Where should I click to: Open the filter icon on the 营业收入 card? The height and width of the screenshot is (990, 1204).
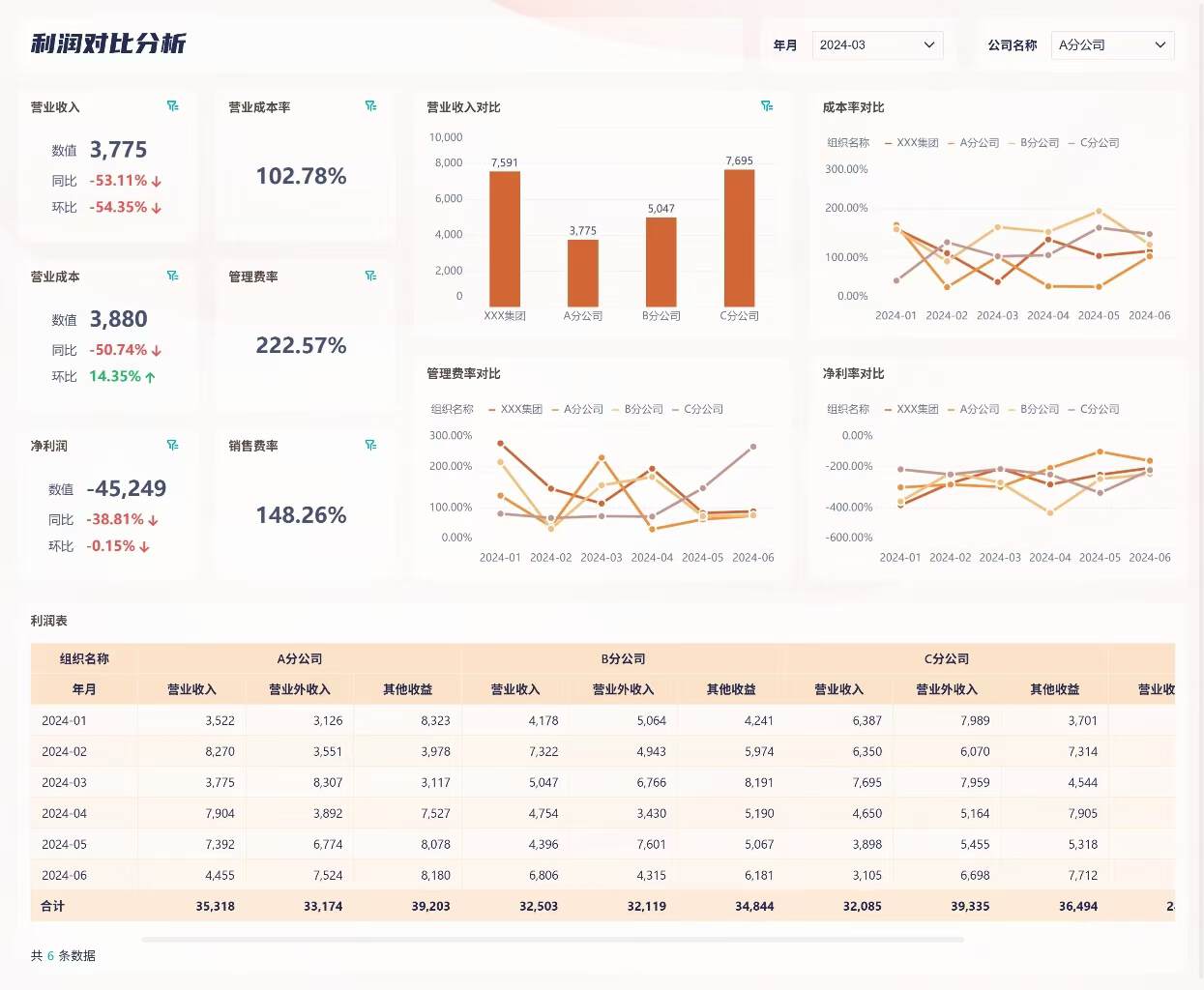coord(174,106)
